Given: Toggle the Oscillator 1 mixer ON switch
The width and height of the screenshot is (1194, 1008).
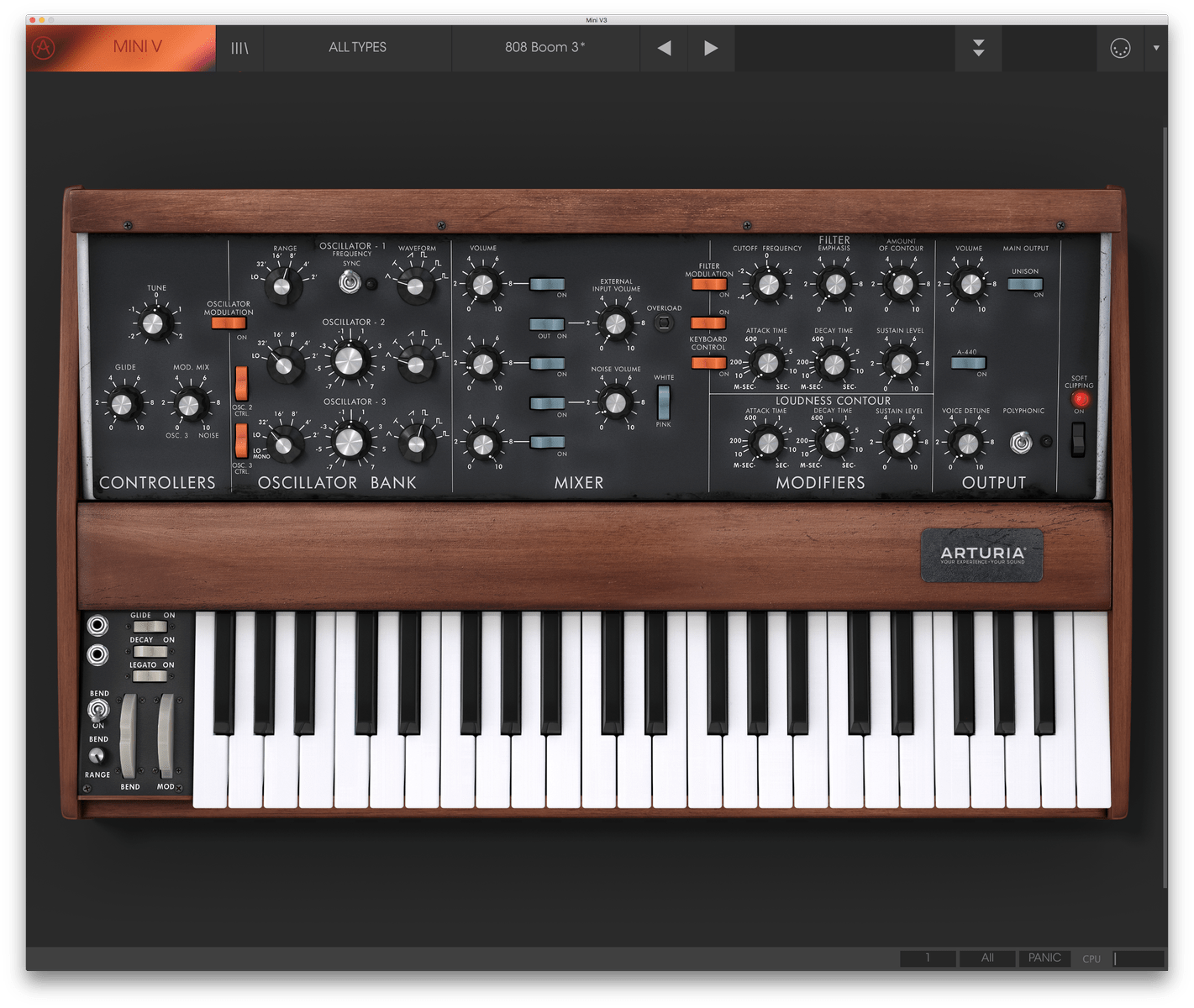Looking at the screenshot, I should pos(547,284).
